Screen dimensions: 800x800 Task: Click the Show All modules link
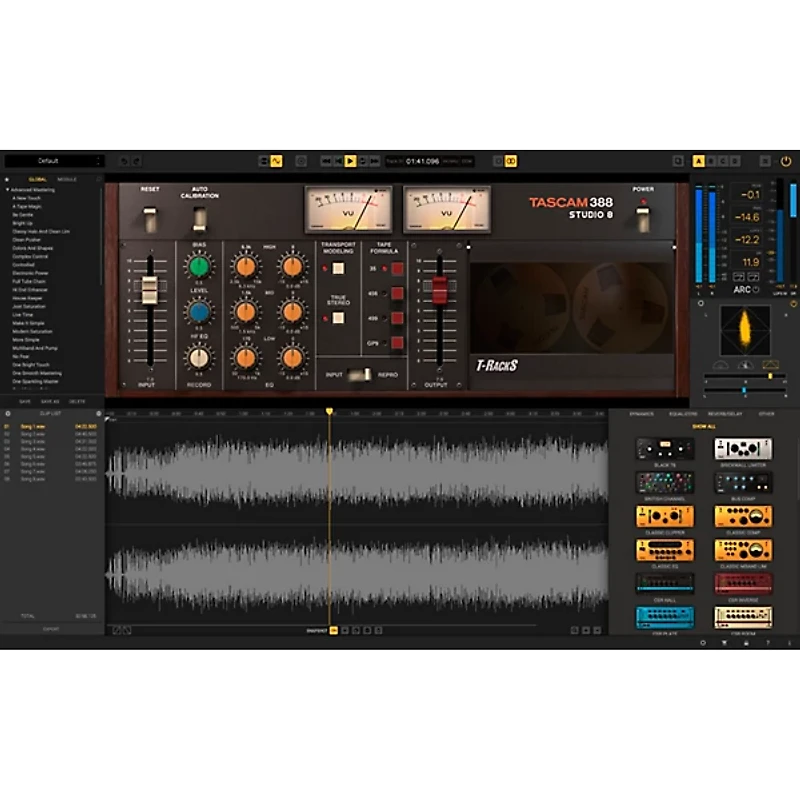click(703, 426)
